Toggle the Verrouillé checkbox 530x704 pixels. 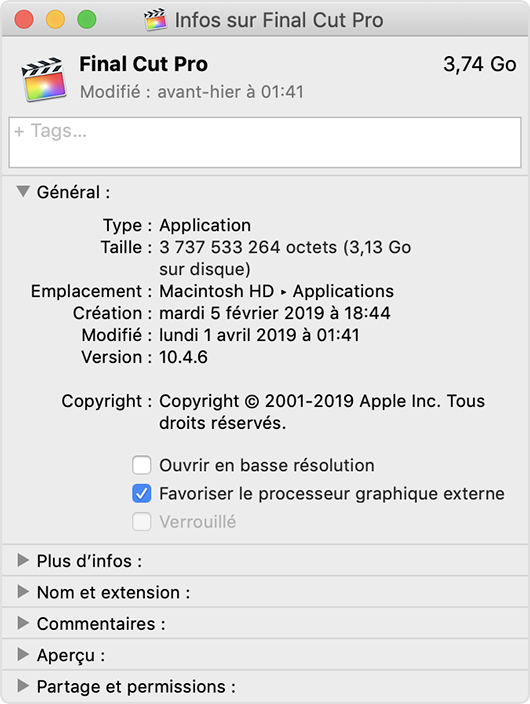(141, 522)
